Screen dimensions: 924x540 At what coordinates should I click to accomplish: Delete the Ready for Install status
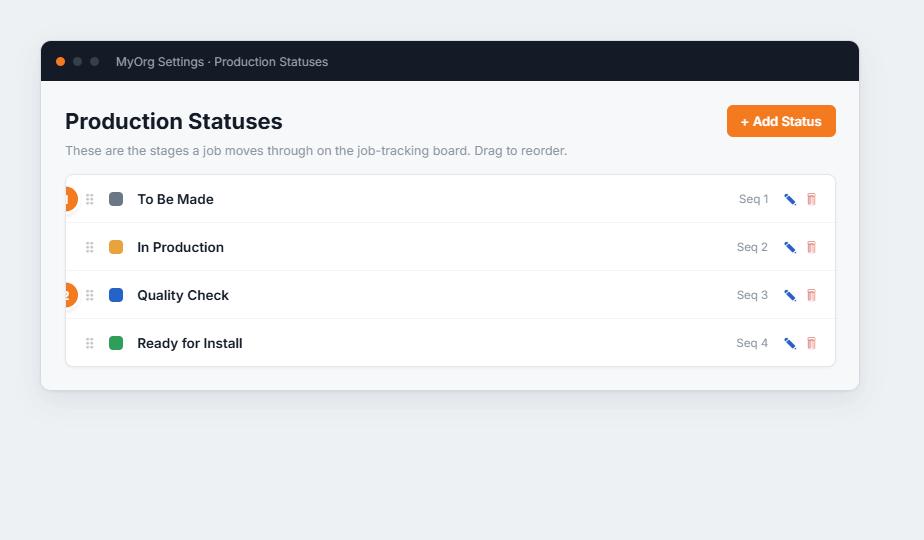[811, 343]
